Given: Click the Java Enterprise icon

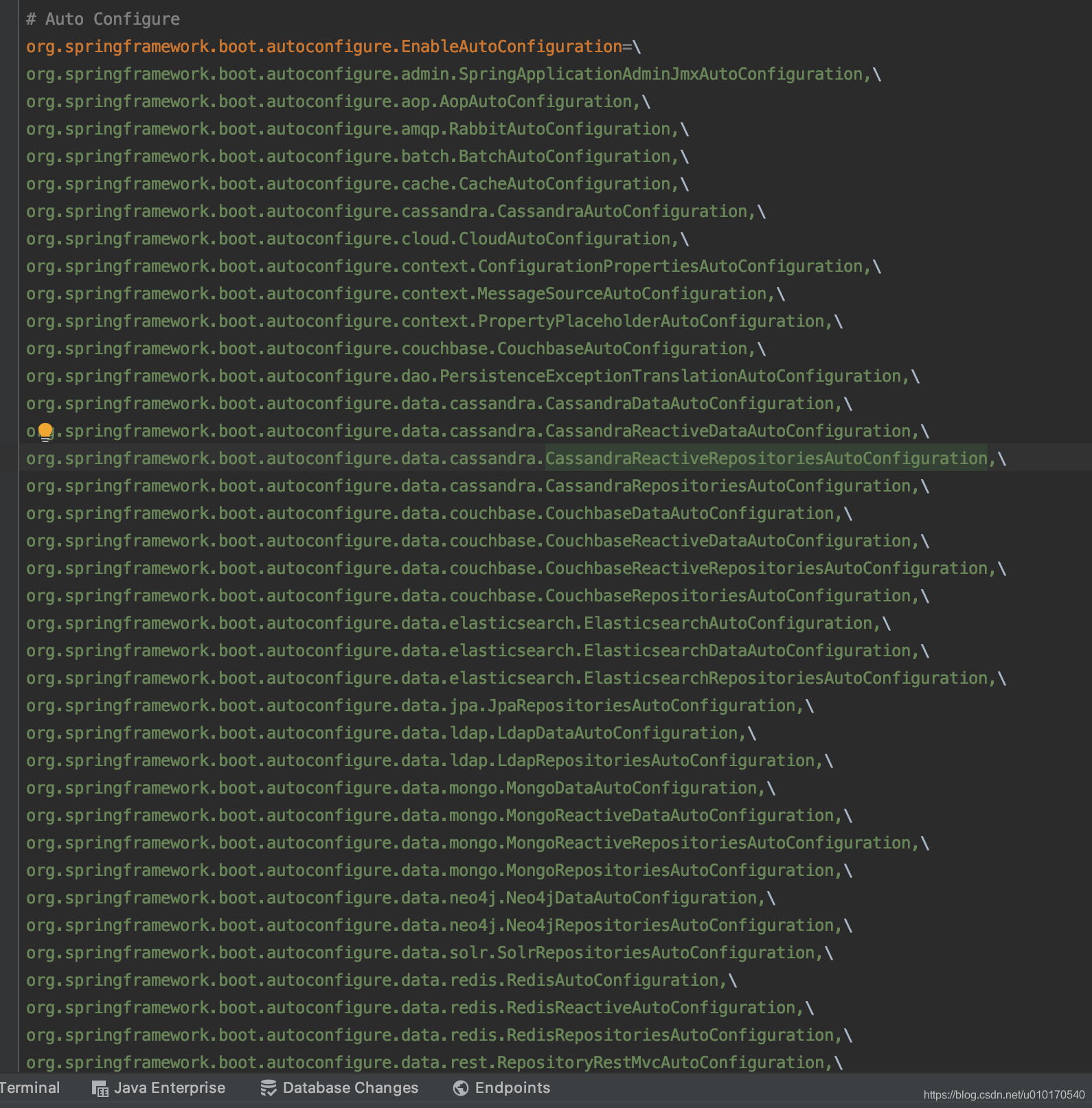Looking at the screenshot, I should [x=100, y=1089].
